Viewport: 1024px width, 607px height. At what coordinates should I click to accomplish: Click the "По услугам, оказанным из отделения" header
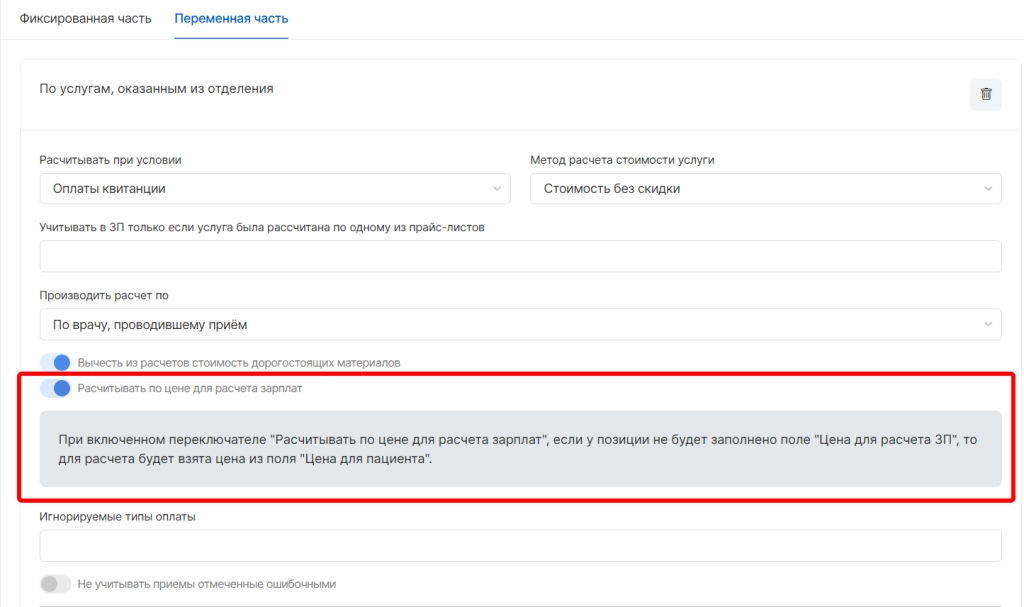coord(156,89)
